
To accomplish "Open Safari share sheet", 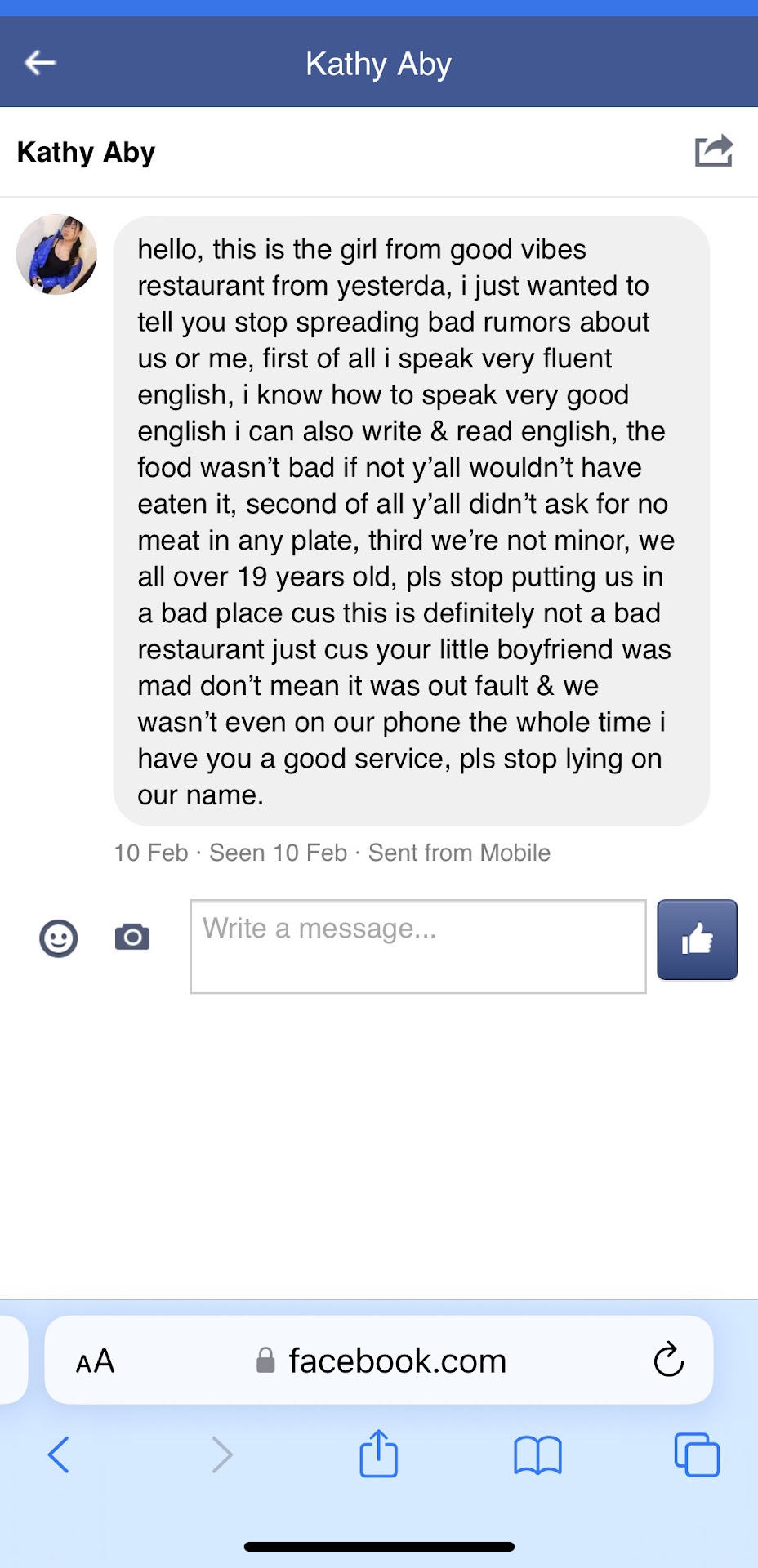I will tap(378, 1454).
